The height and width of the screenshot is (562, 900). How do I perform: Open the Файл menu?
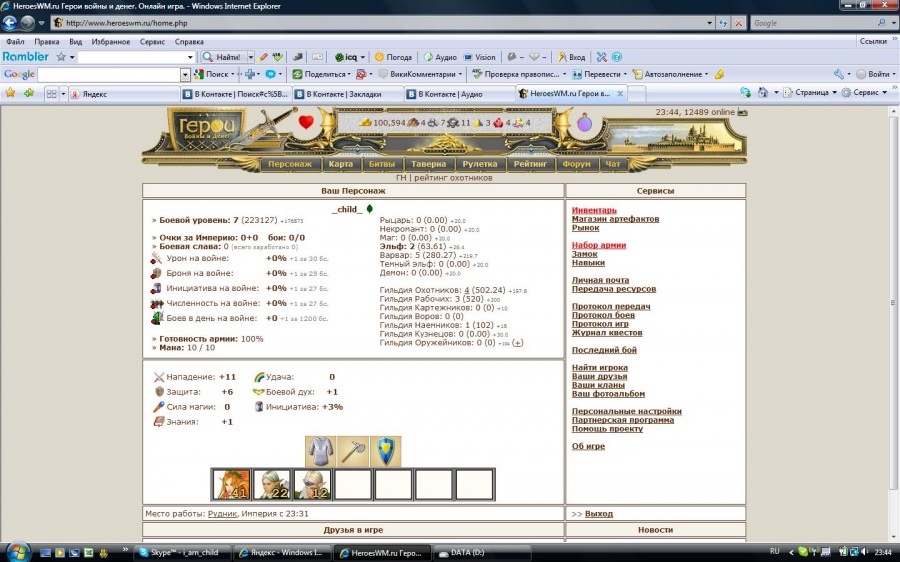tap(15, 41)
